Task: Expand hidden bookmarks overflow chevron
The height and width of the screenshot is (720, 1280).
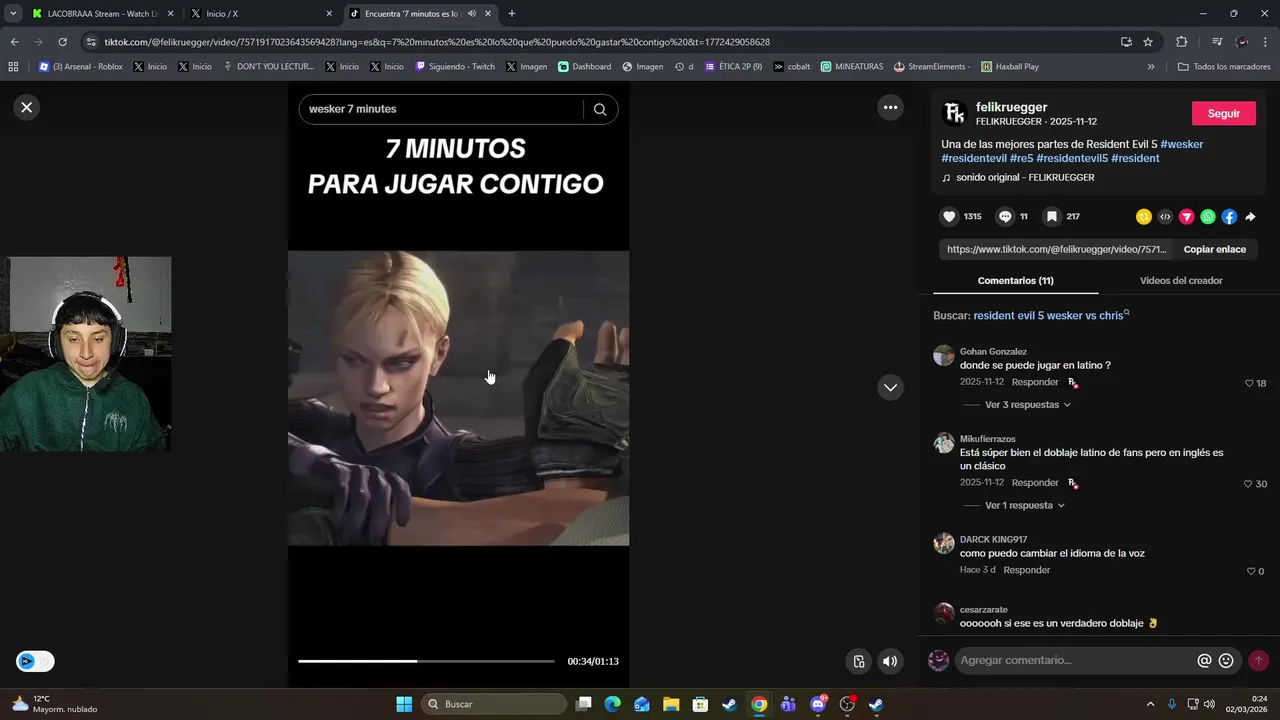Action: 1151,67
